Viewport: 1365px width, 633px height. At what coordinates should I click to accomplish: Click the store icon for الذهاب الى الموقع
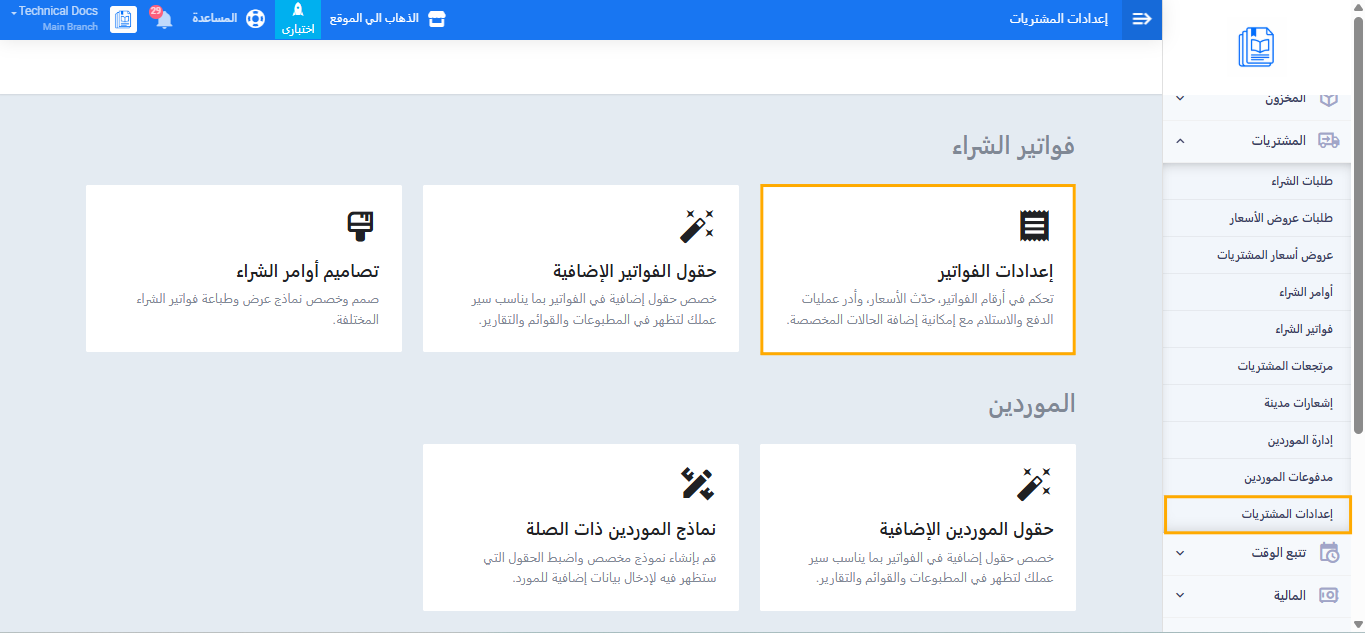pos(436,19)
